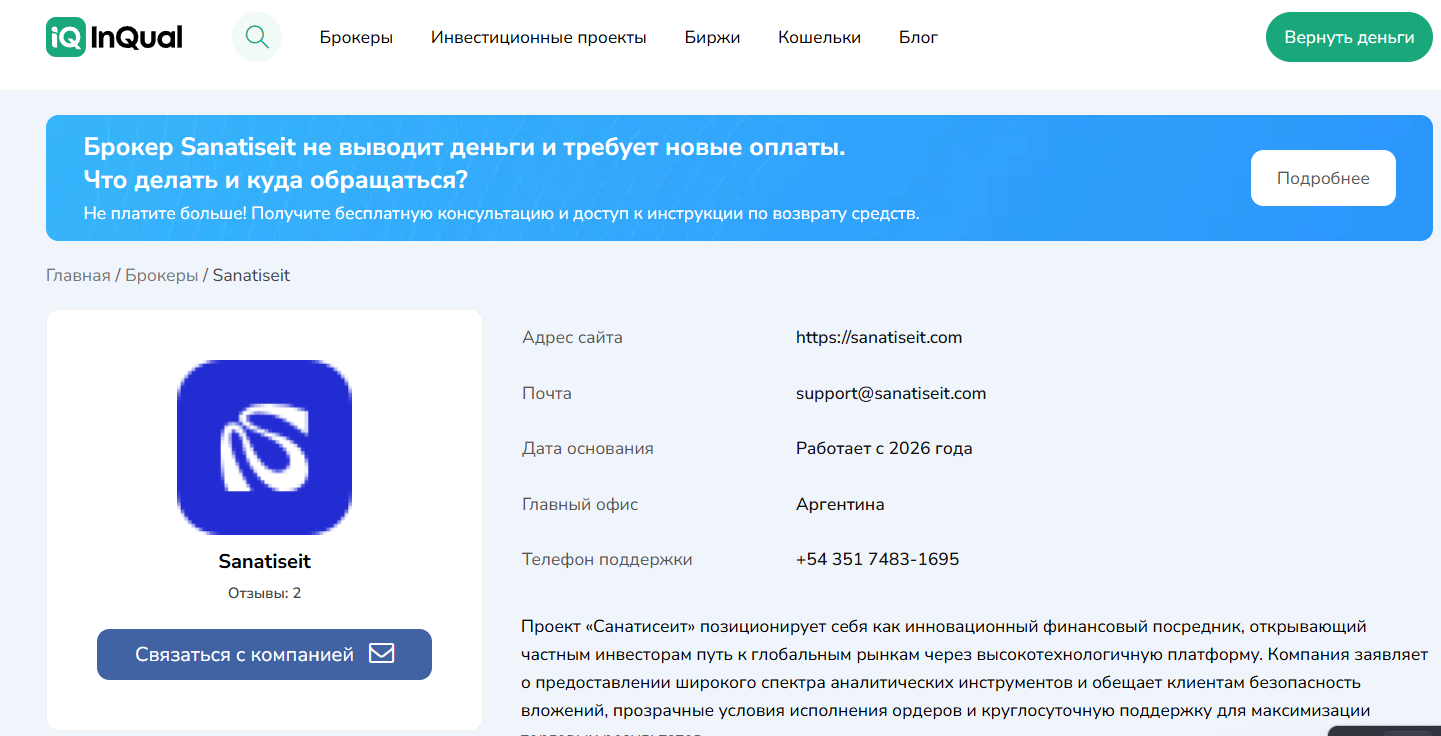Open the search magnifier icon
Viewport: 1441px width, 736px height.
257,37
